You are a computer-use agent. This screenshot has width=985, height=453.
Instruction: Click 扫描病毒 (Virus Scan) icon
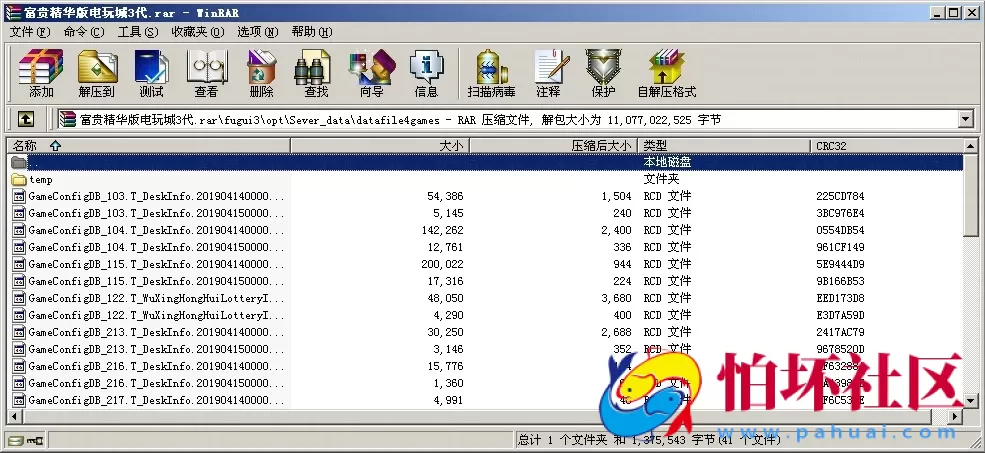tap(492, 74)
